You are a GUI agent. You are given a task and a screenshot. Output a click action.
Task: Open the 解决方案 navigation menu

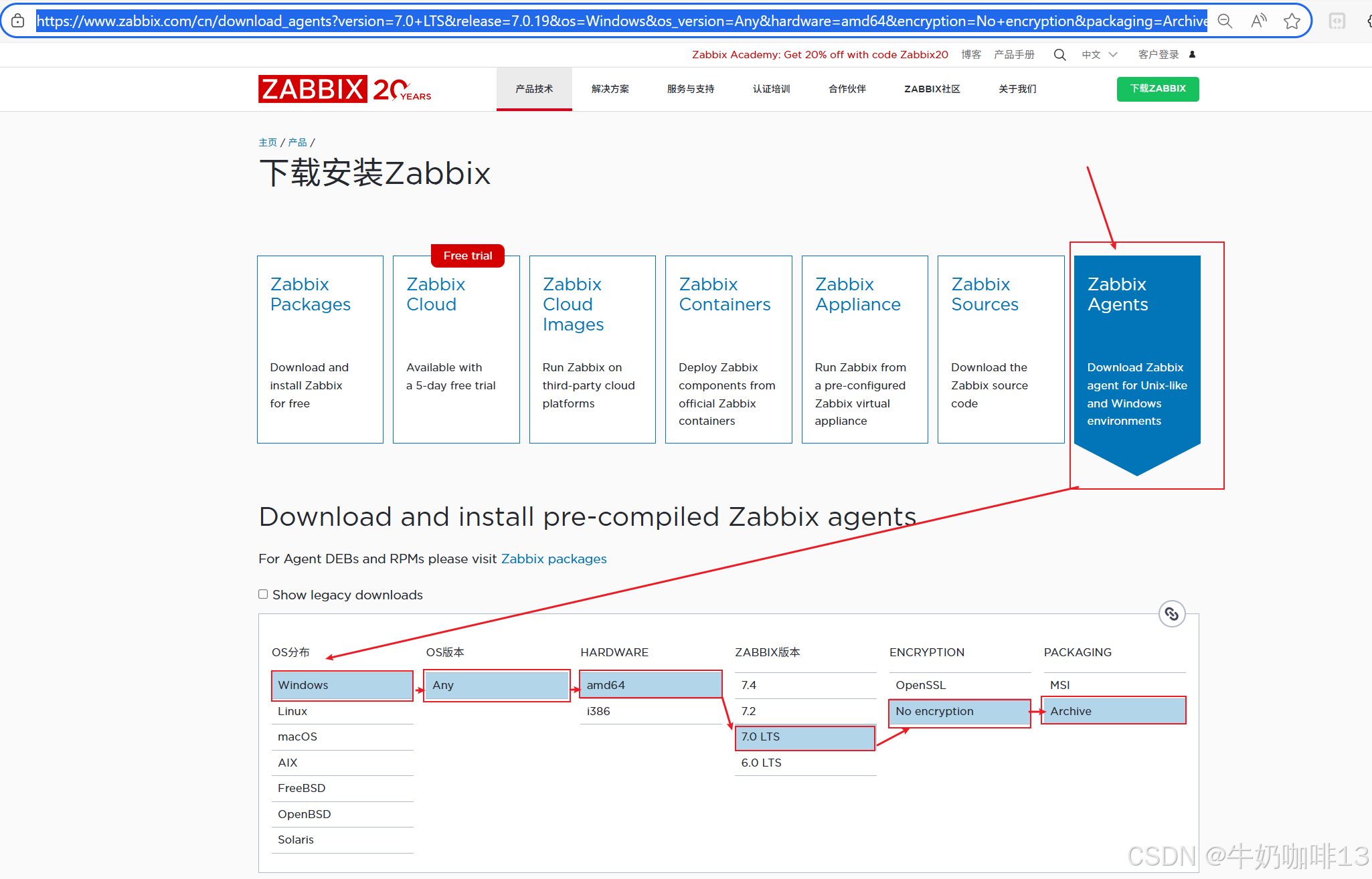pyautogui.click(x=610, y=89)
